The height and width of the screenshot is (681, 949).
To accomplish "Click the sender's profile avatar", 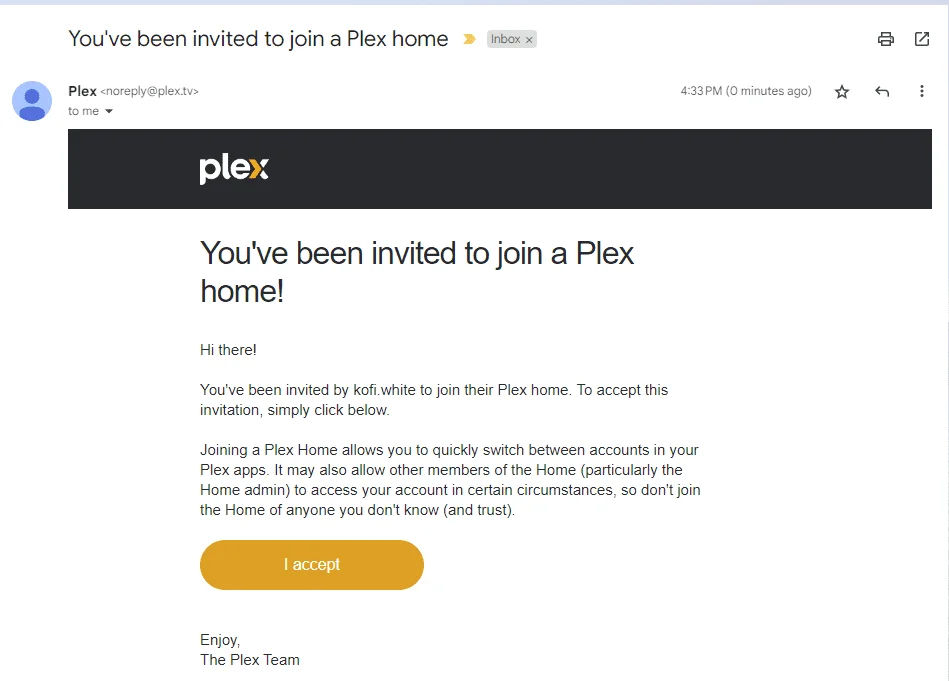I will click(32, 101).
